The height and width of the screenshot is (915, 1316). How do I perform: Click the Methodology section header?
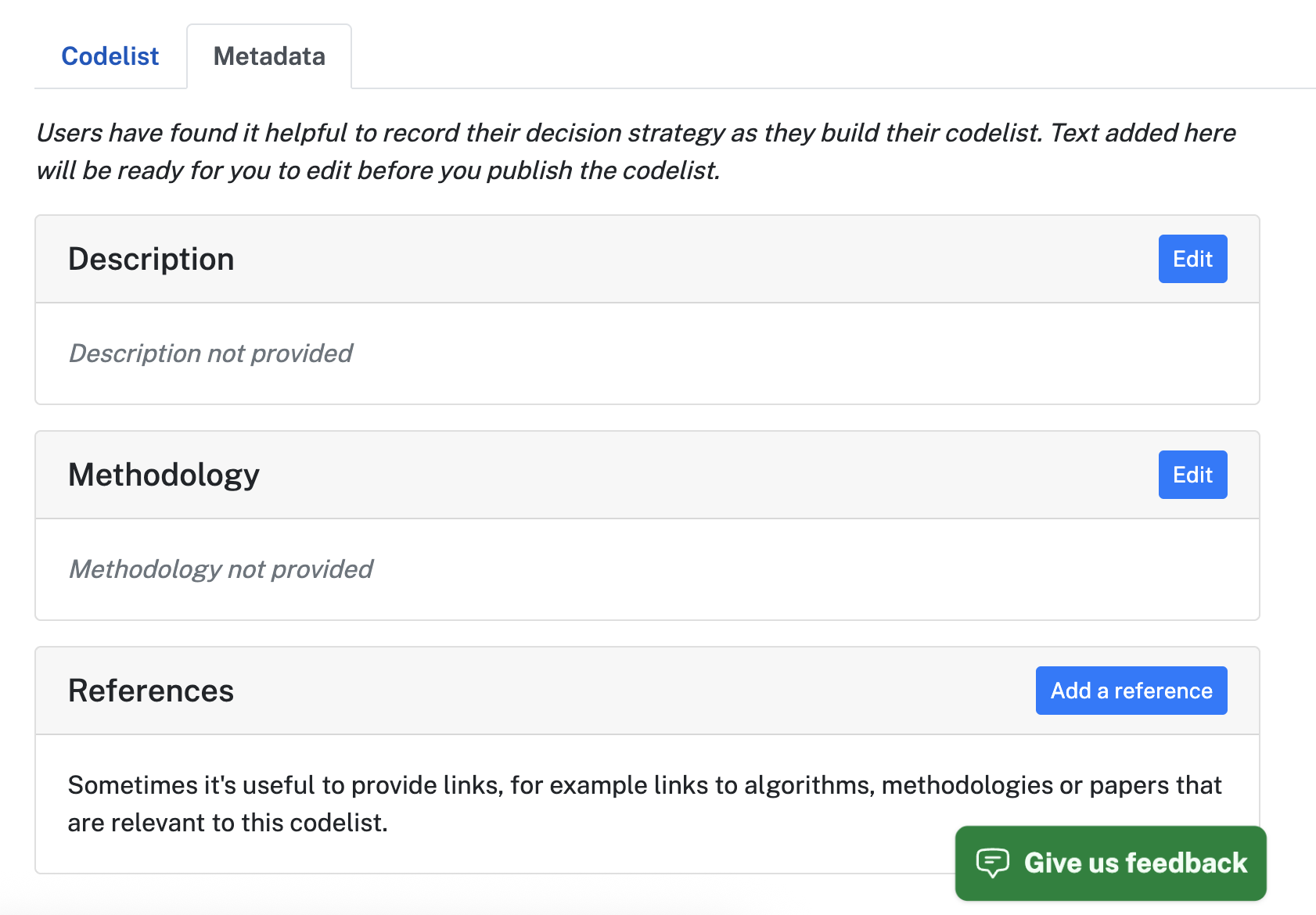[x=164, y=475]
